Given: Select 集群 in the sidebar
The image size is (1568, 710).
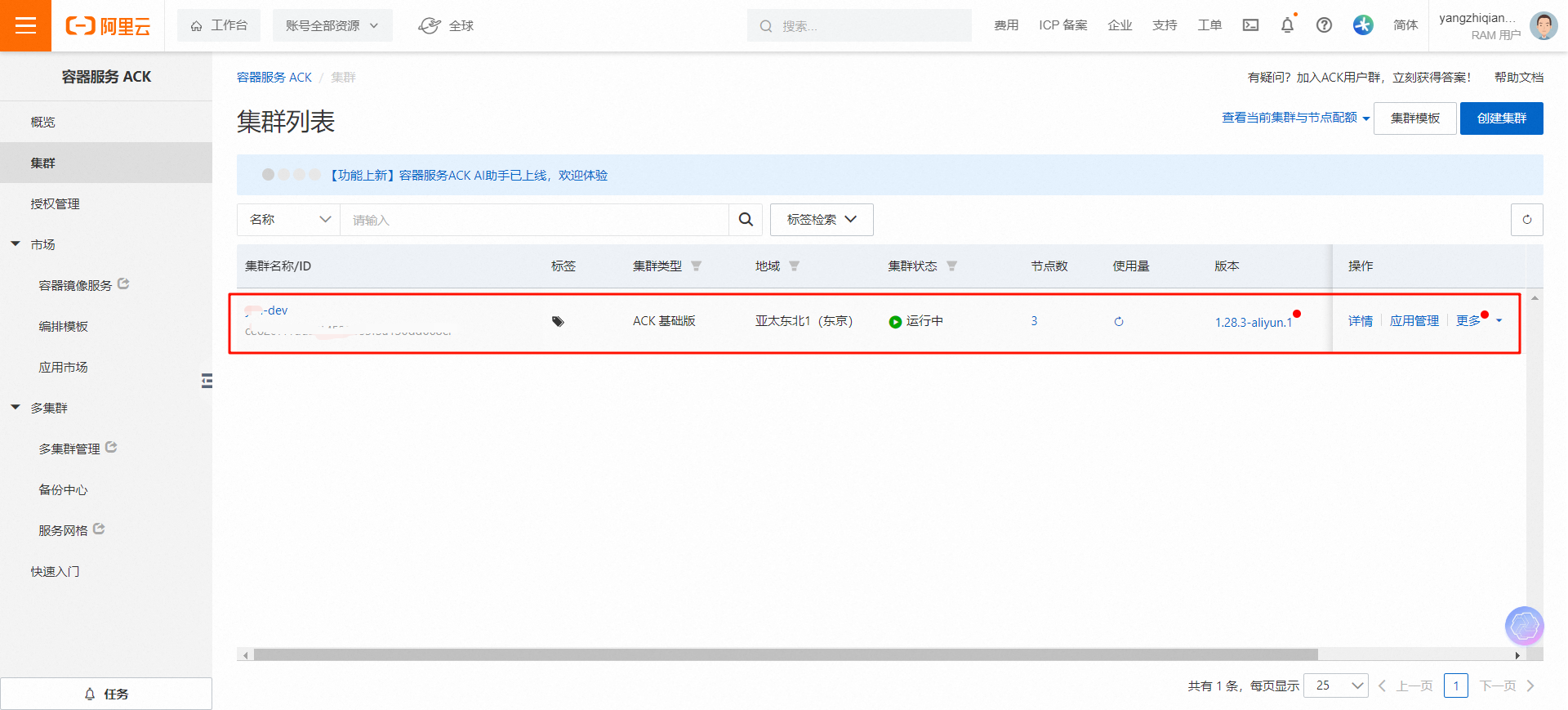Looking at the screenshot, I should coord(106,163).
